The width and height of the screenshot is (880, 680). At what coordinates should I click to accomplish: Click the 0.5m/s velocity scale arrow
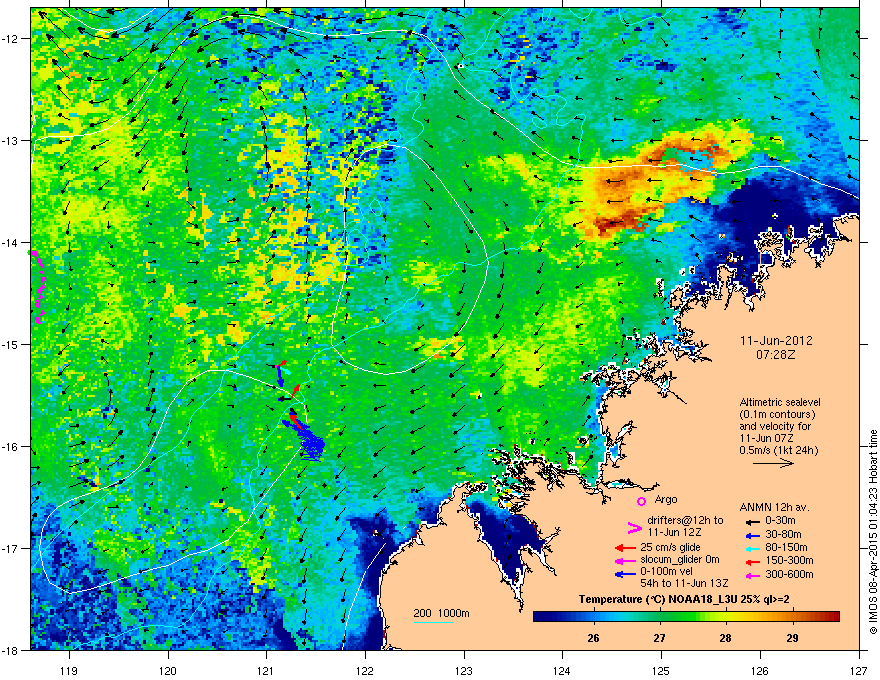tap(773, 463)
